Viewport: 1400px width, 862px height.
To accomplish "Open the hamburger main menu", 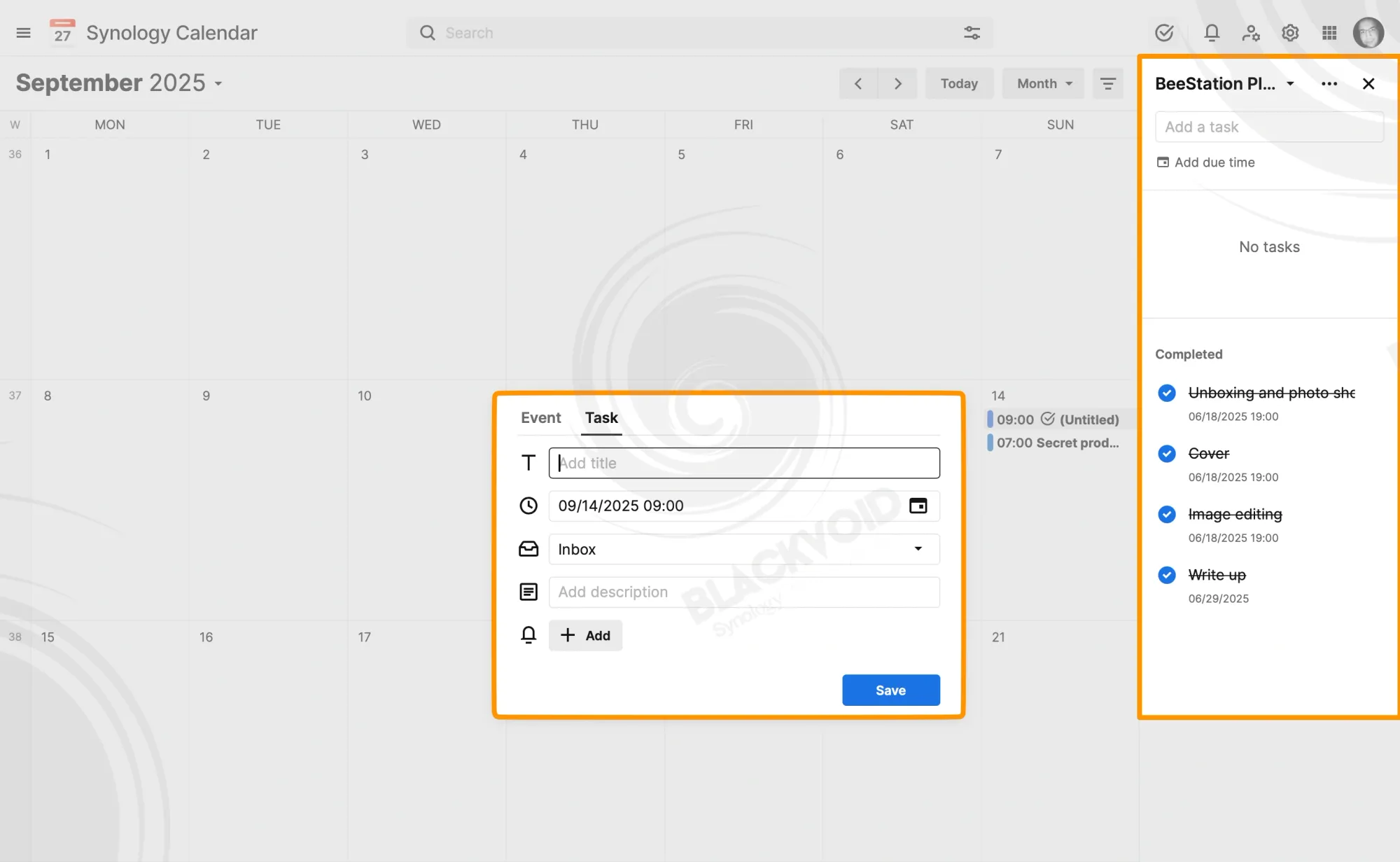I will coord(23,33).
